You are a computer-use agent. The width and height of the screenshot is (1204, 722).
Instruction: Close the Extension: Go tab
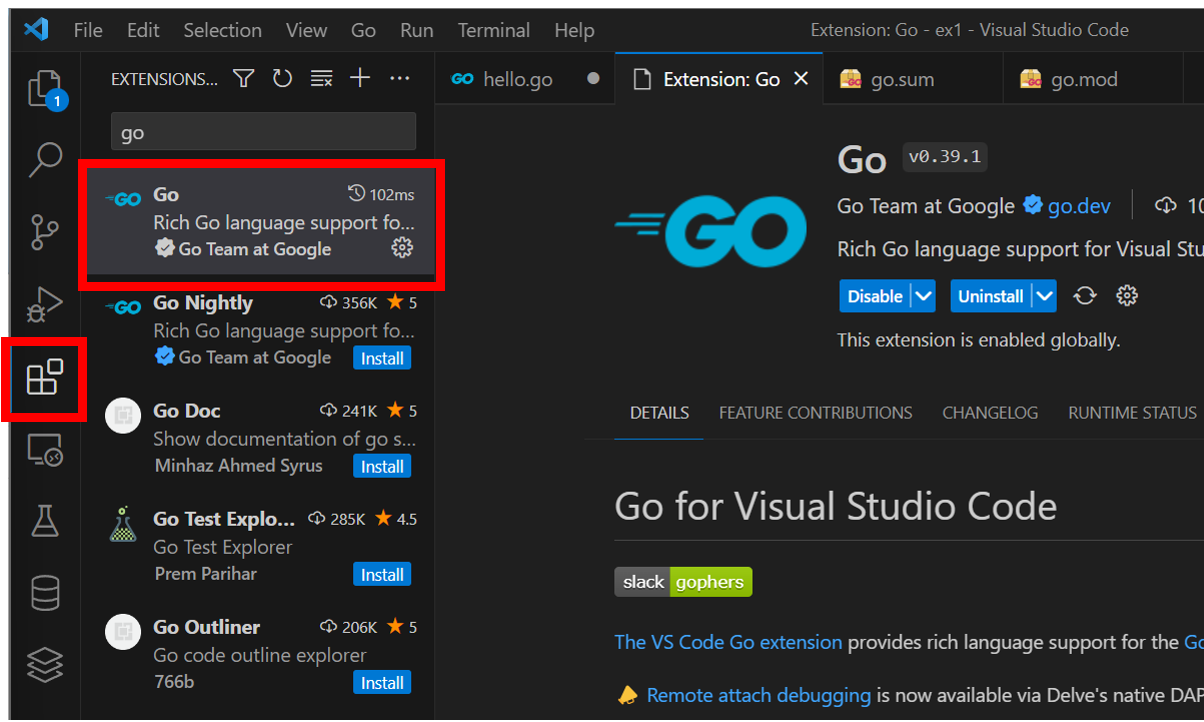pyautogui.click(x=801, y=79)
